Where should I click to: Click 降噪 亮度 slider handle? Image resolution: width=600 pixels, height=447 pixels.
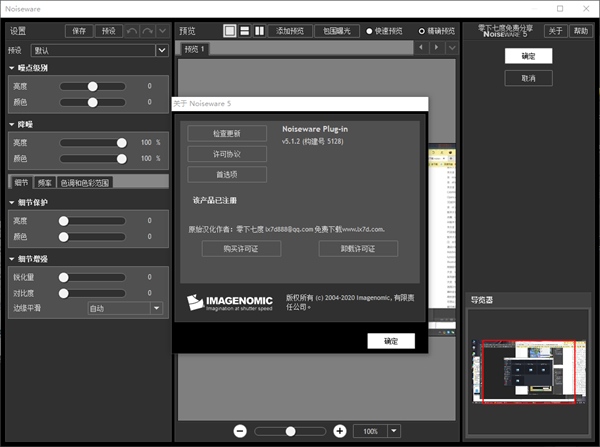122,143
